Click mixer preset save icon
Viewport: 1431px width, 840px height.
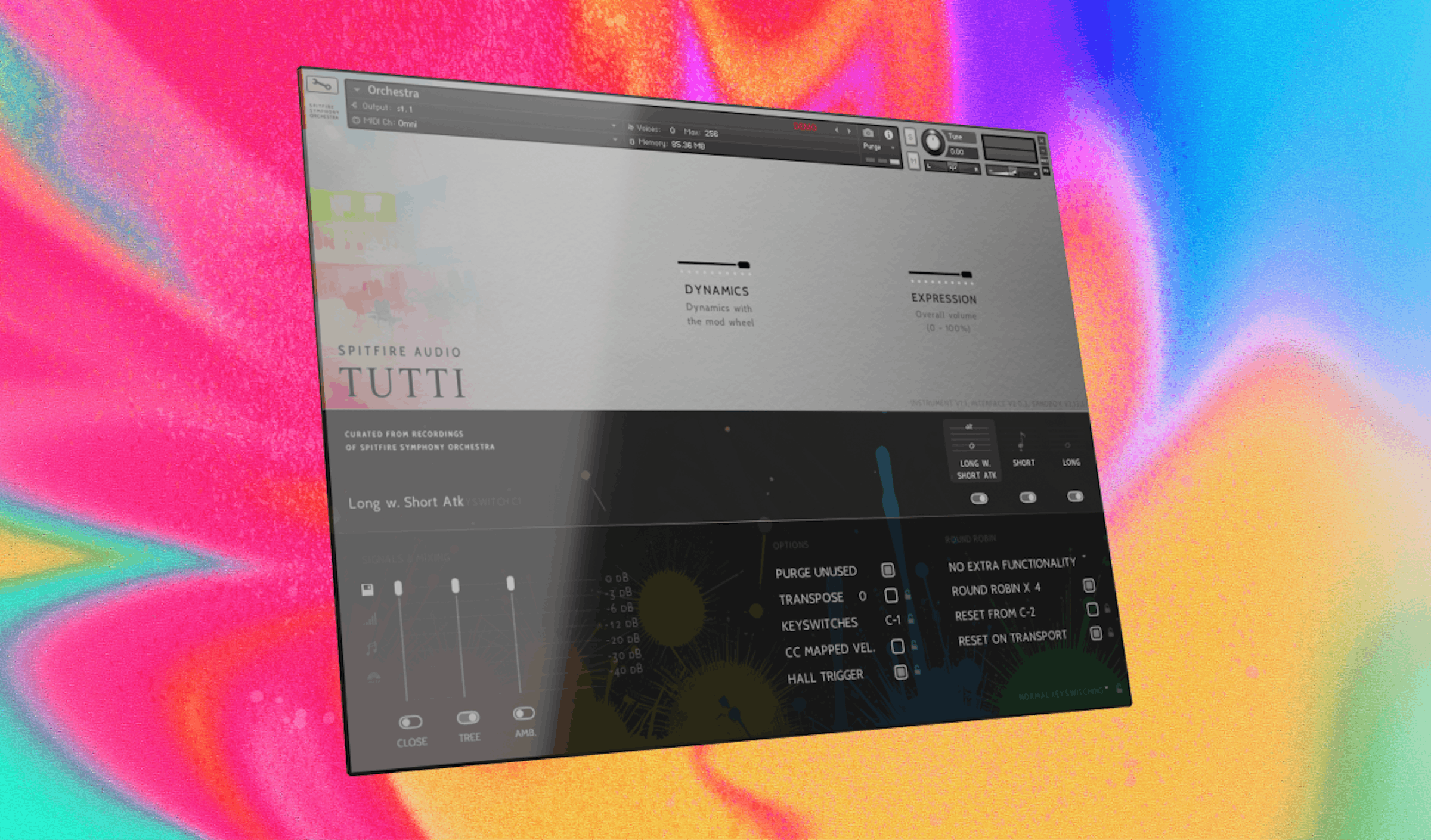pyautogui.click(x=367, y=590)
